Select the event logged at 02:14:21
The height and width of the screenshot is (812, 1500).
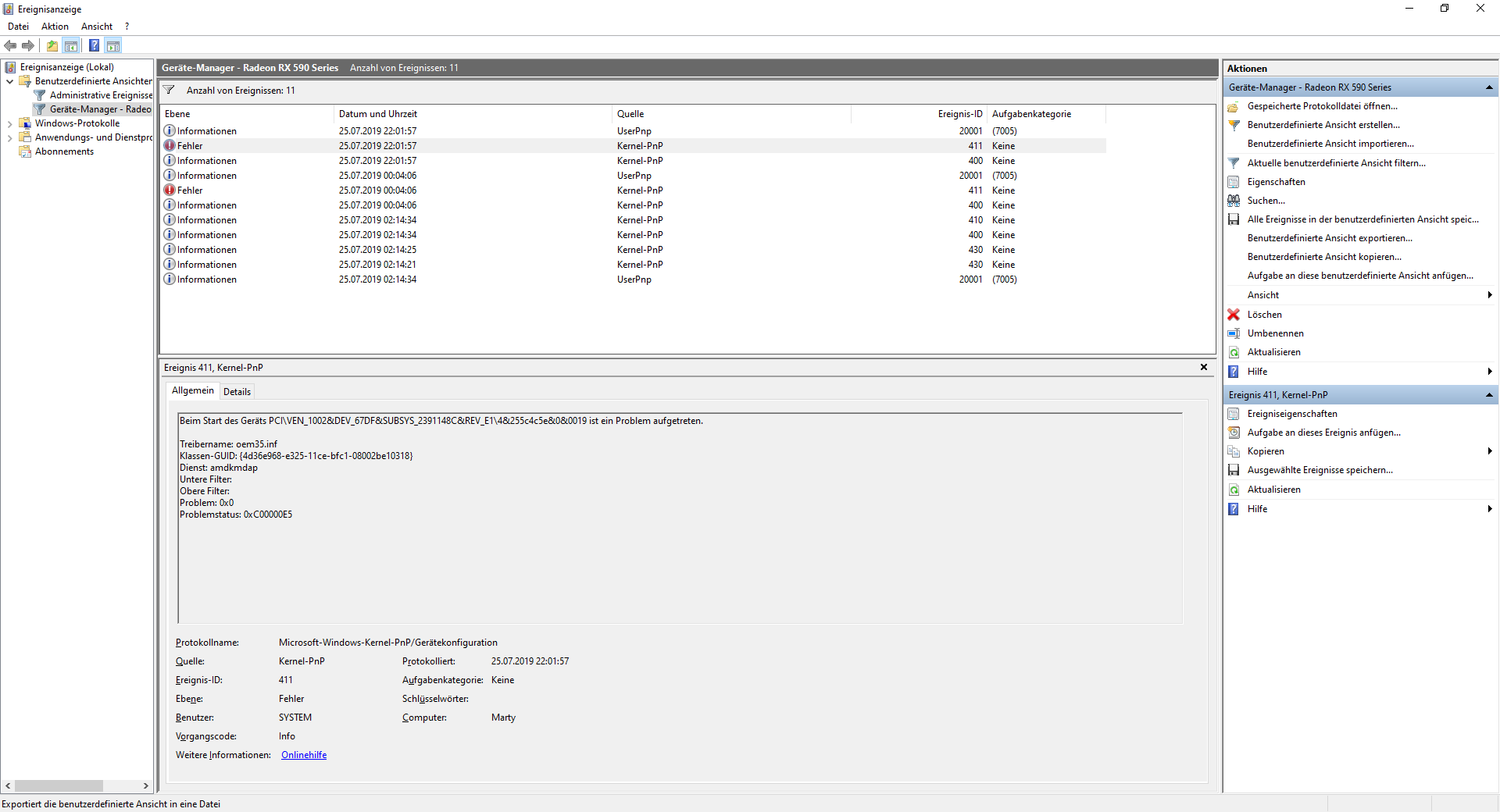(633, 265)
